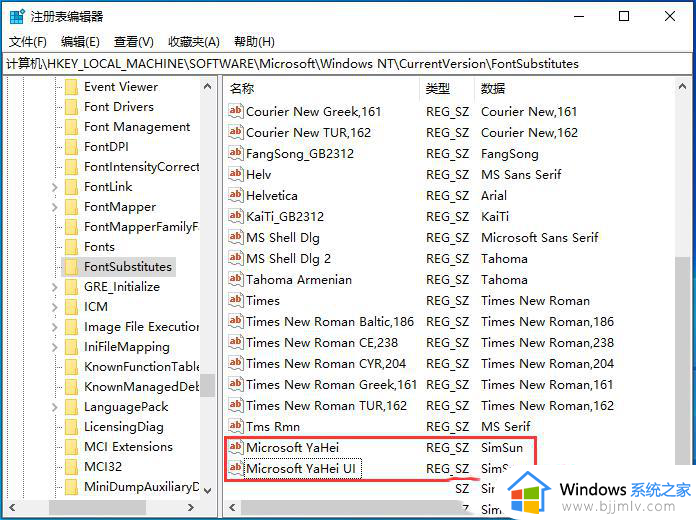Click string icon of Tms Rmn value
Image resolution: width=696 pixels, height=520 pixels.
tap(236, 426)
